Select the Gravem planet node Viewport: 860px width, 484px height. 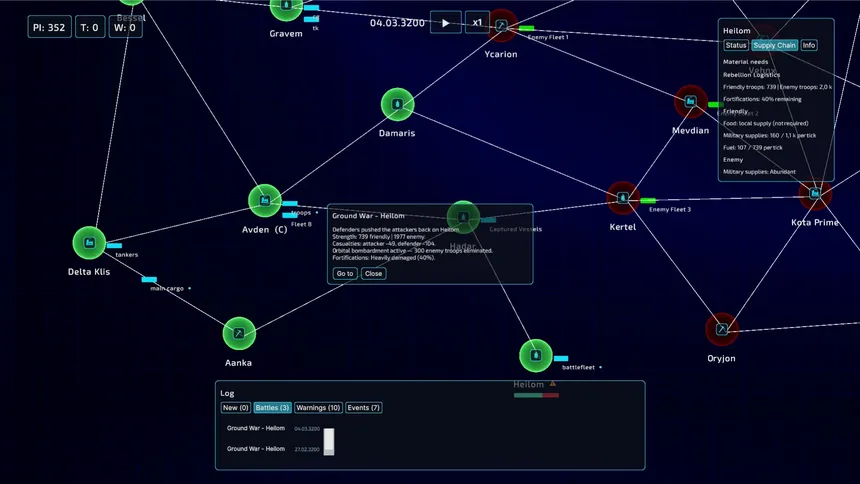tap(286, 7)
